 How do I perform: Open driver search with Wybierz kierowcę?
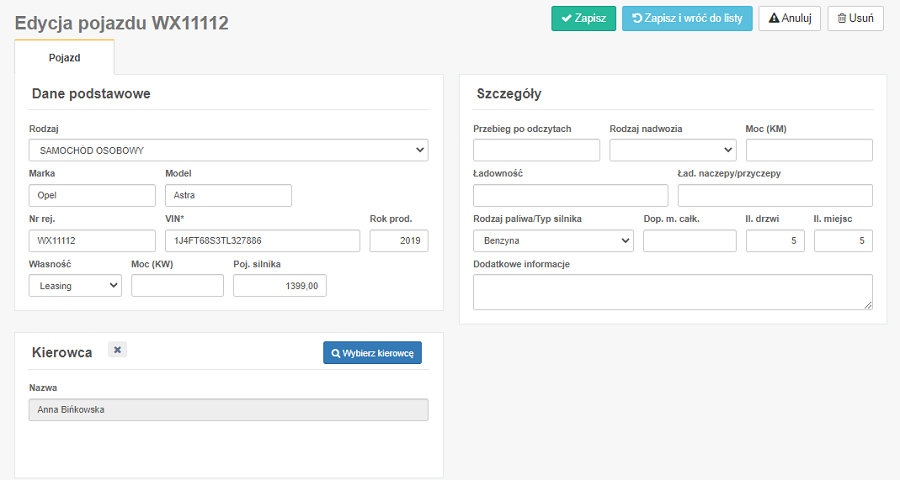(372, 353)
